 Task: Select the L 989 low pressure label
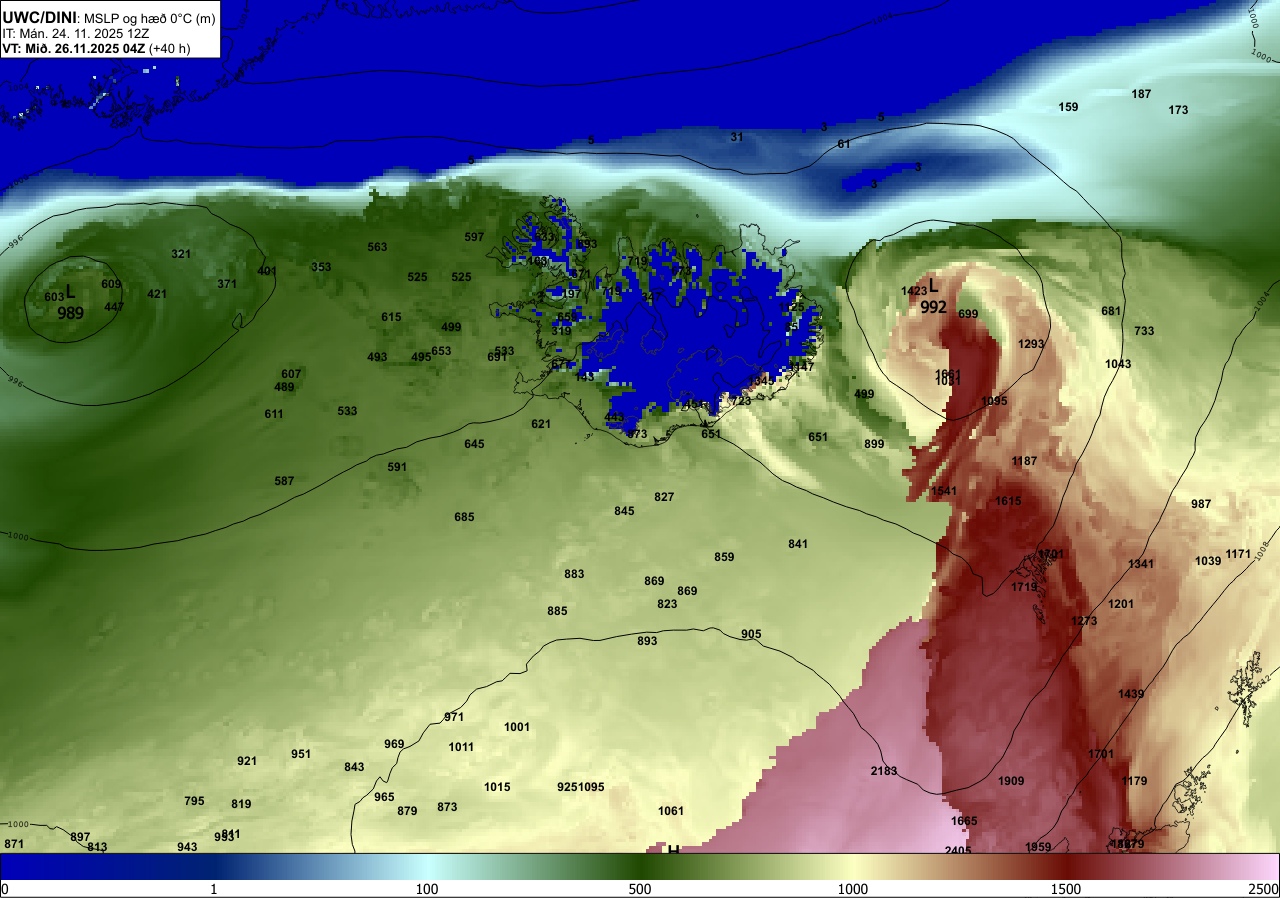tap(70, 303)
